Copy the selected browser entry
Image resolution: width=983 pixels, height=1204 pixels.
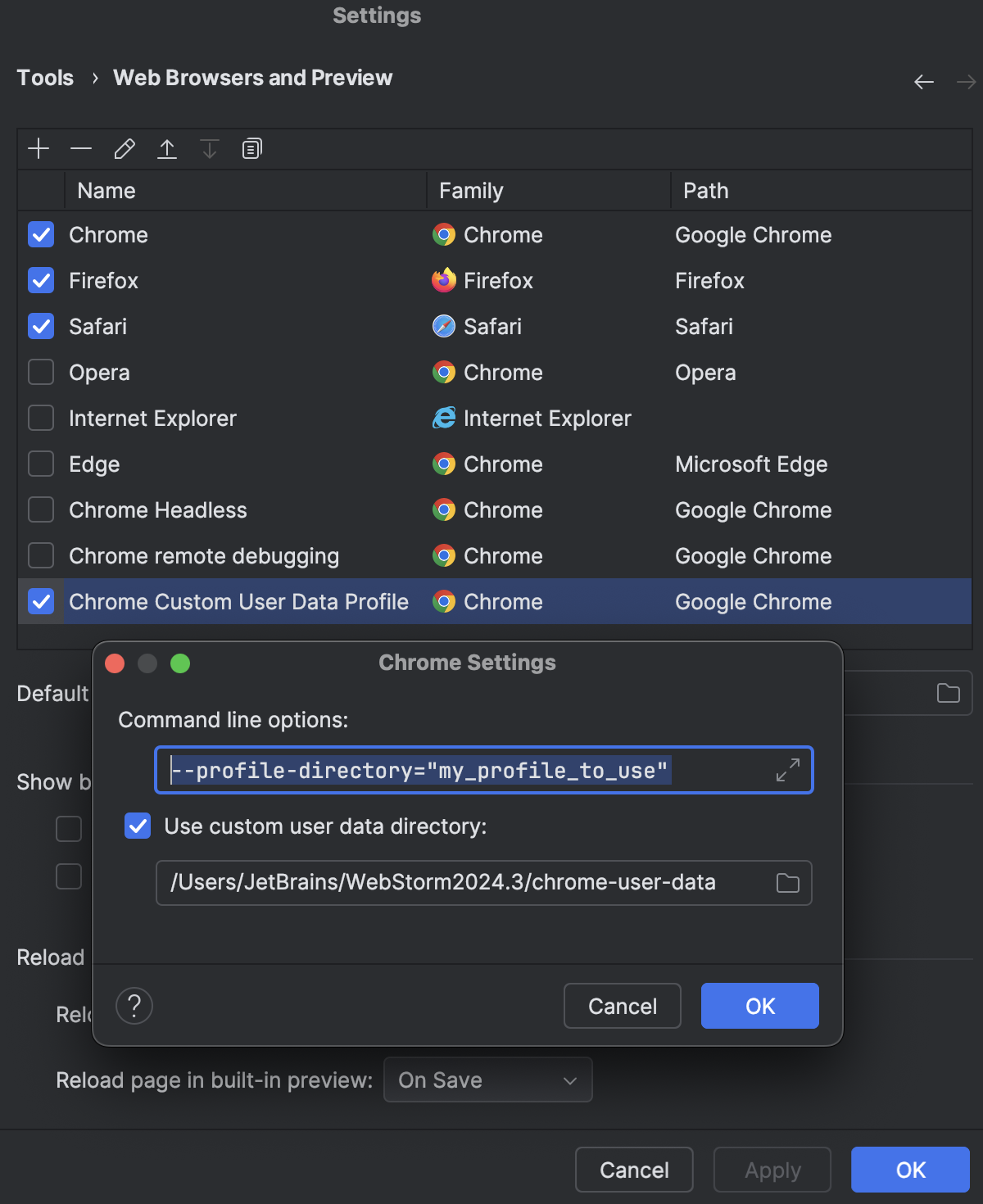[x=251, y=148]
